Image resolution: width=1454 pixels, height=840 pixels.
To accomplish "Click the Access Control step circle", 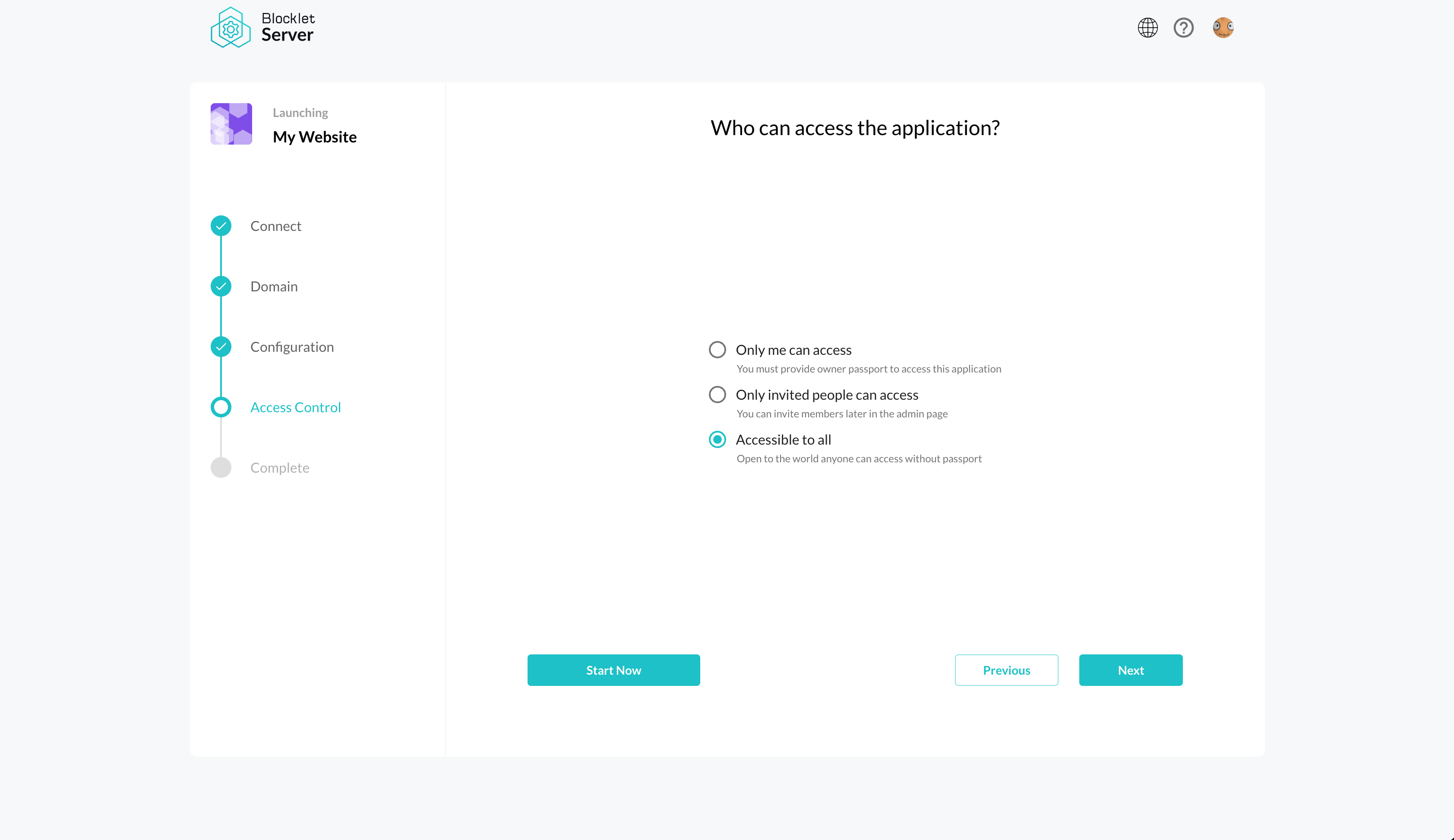I will pyautogui.click(x=221, y=407).
